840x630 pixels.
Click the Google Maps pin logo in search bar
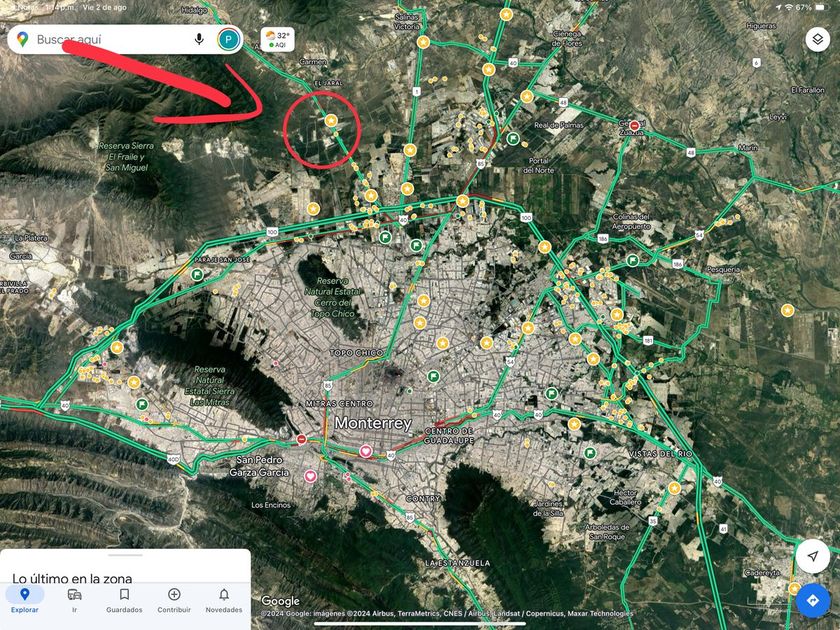click(22, 39)
